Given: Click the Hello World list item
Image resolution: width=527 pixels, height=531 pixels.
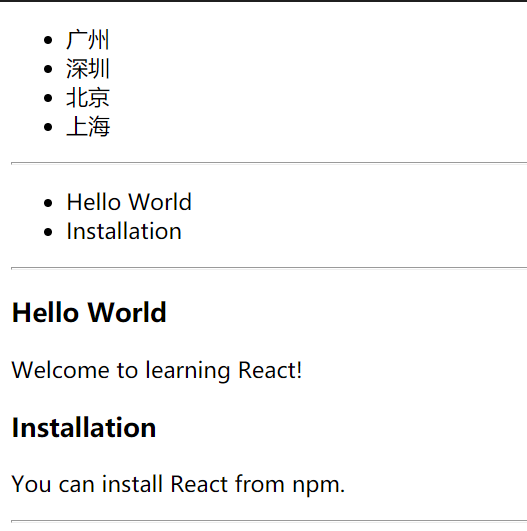Looking at the screenshot, I should (x=129, y=202).
